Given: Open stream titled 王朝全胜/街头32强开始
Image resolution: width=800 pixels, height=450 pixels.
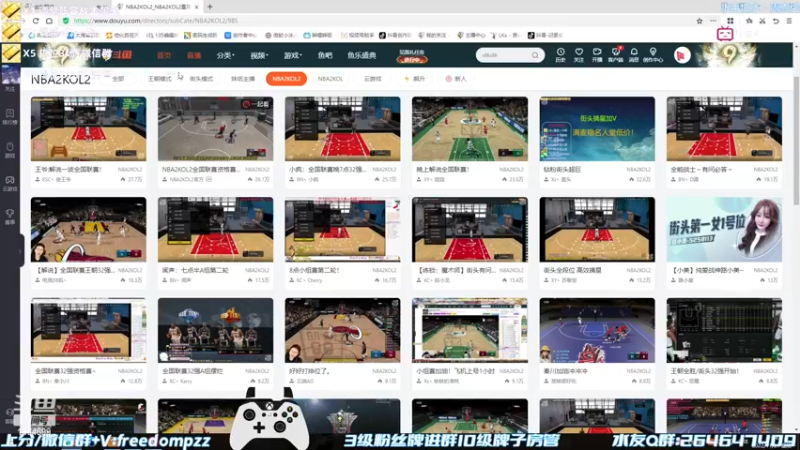Looking at the screenshot, I should 705,371.
